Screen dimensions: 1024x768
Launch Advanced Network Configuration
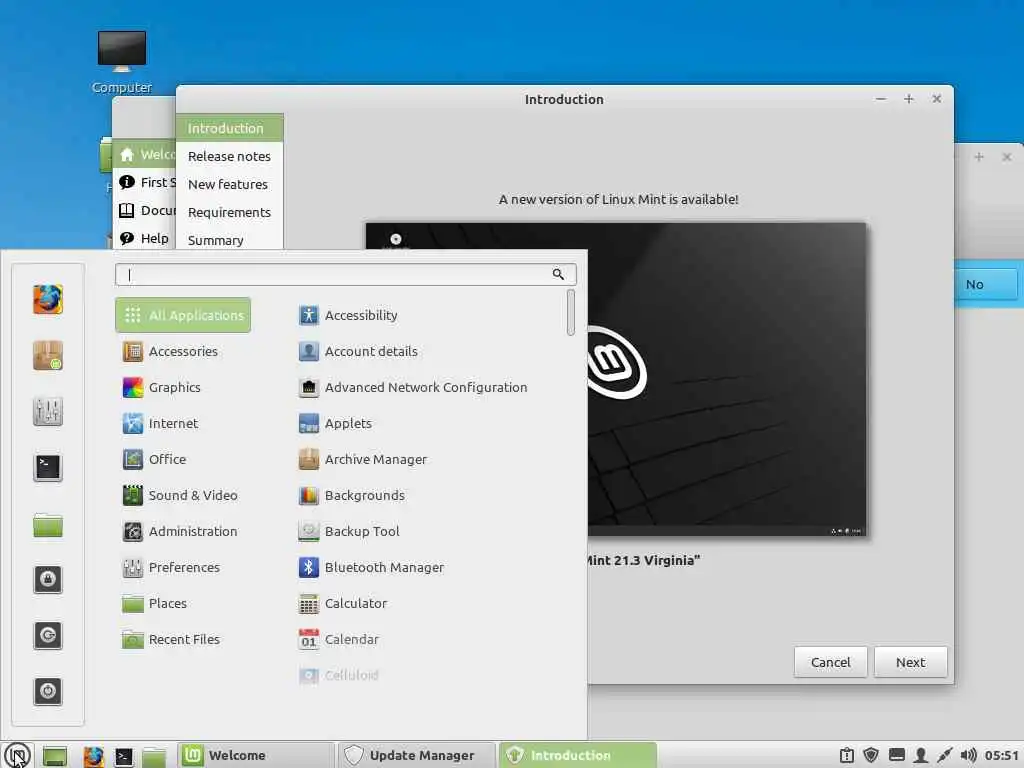coord(413,387)
